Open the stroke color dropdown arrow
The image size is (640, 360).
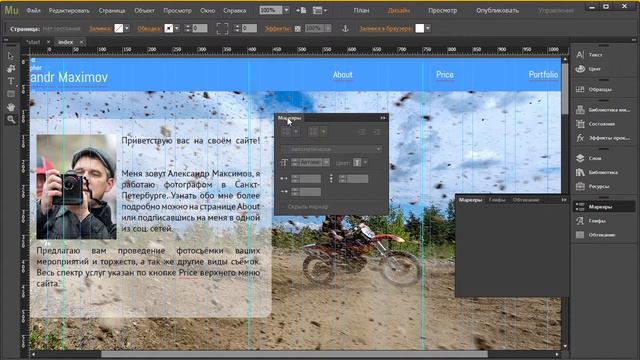tap(177, 28)
